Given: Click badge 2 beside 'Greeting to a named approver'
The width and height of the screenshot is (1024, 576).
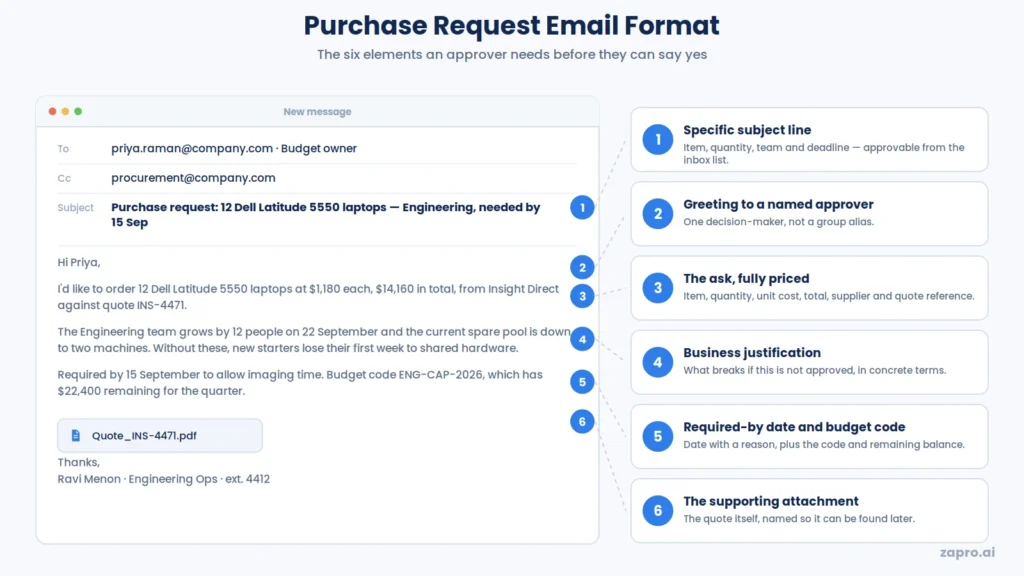Looking at the screenshot, I should click(658, 214).
